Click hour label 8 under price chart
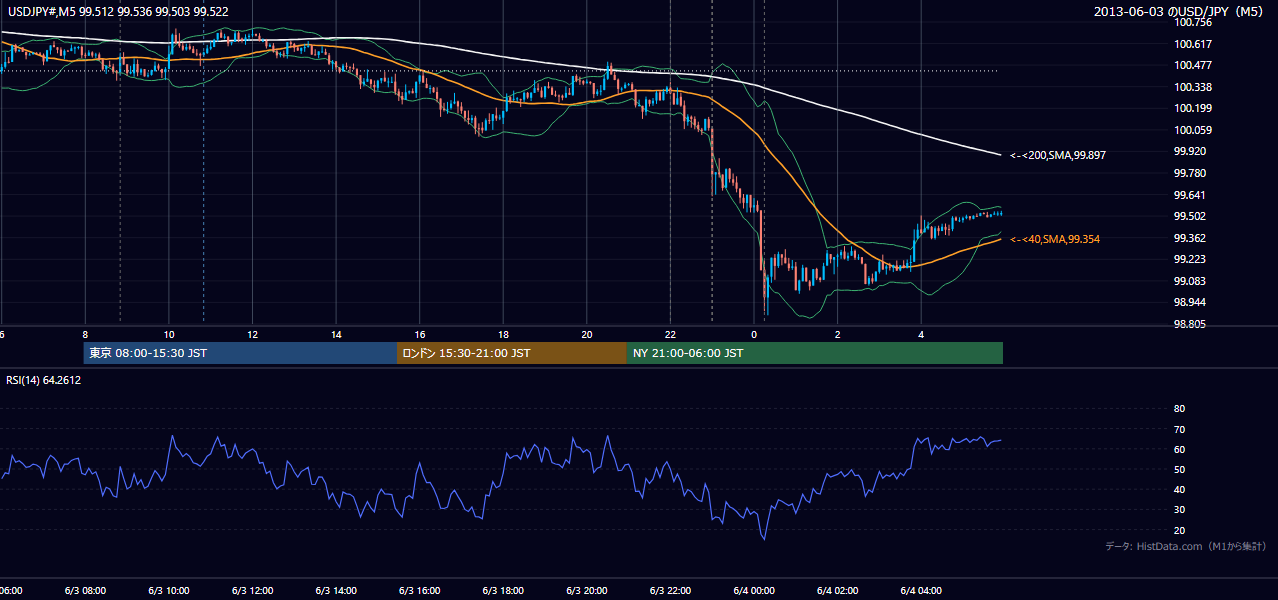The height and width of the screenshot is (600, 1278). point(85,335)
